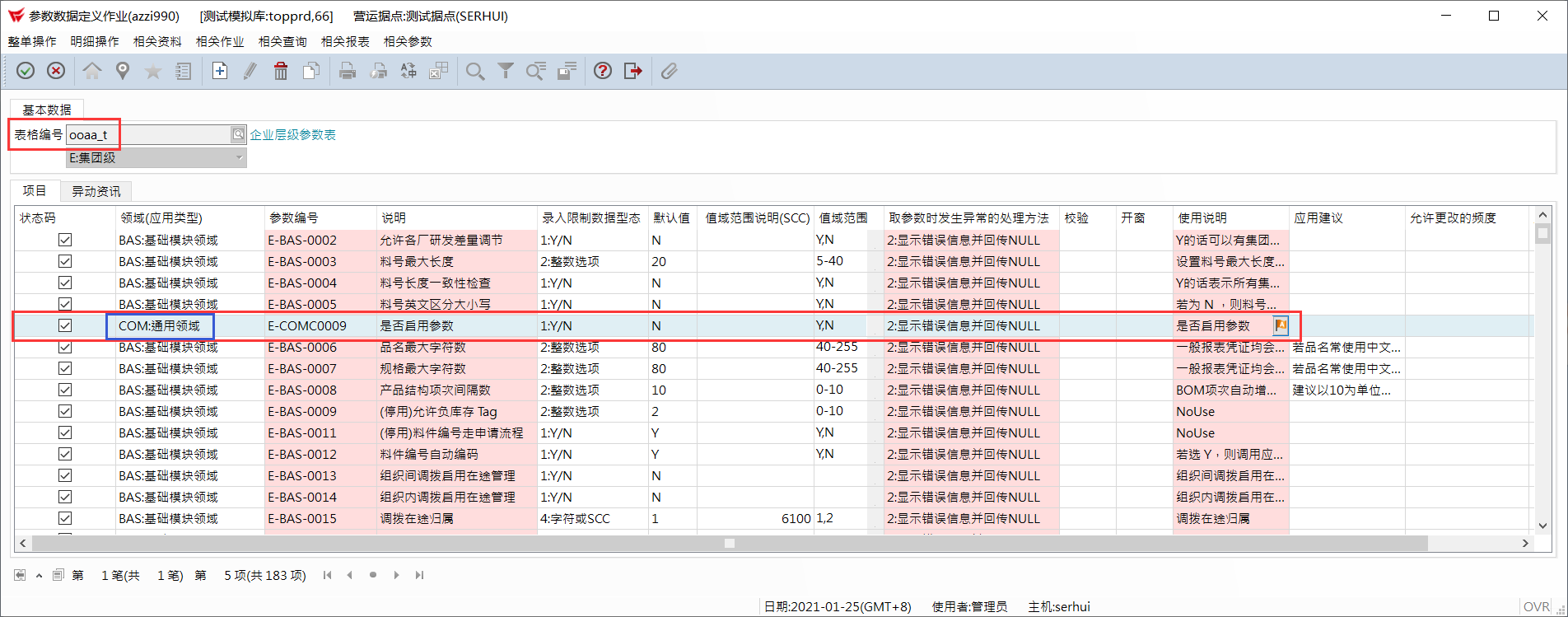Click the A-中 translate icon
The image size is (1568, 617).
click(408, 72)
